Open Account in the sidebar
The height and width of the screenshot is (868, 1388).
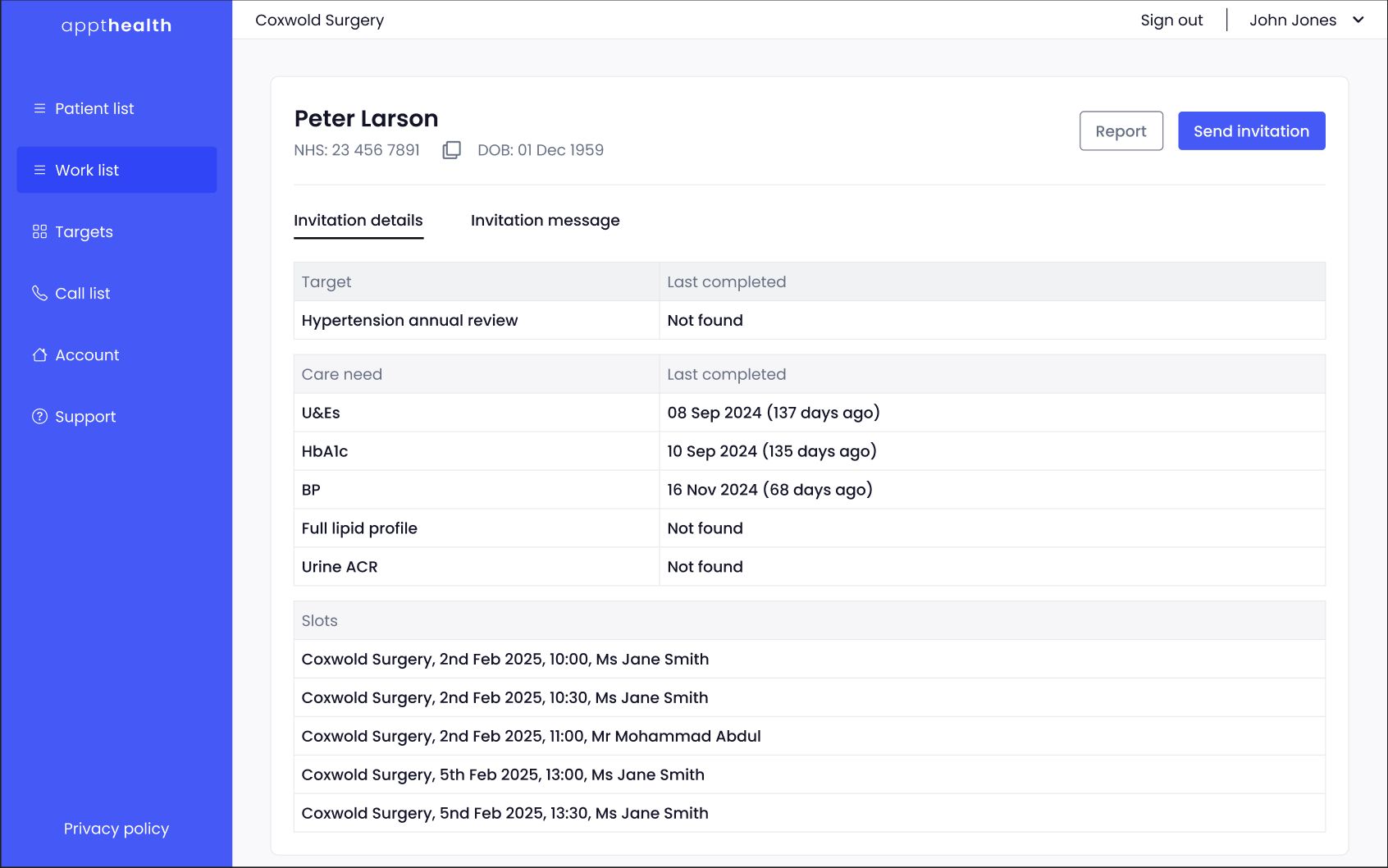pos(116,354)
